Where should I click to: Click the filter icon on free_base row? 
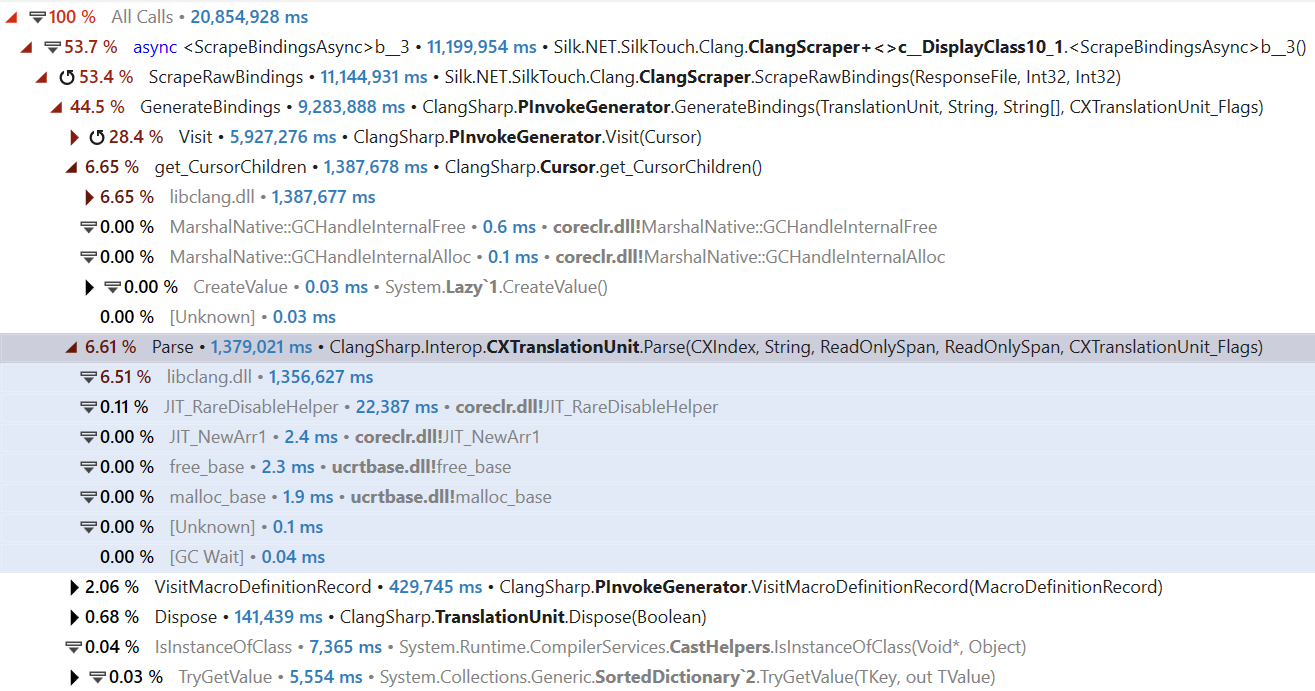(x=88, y=467)
